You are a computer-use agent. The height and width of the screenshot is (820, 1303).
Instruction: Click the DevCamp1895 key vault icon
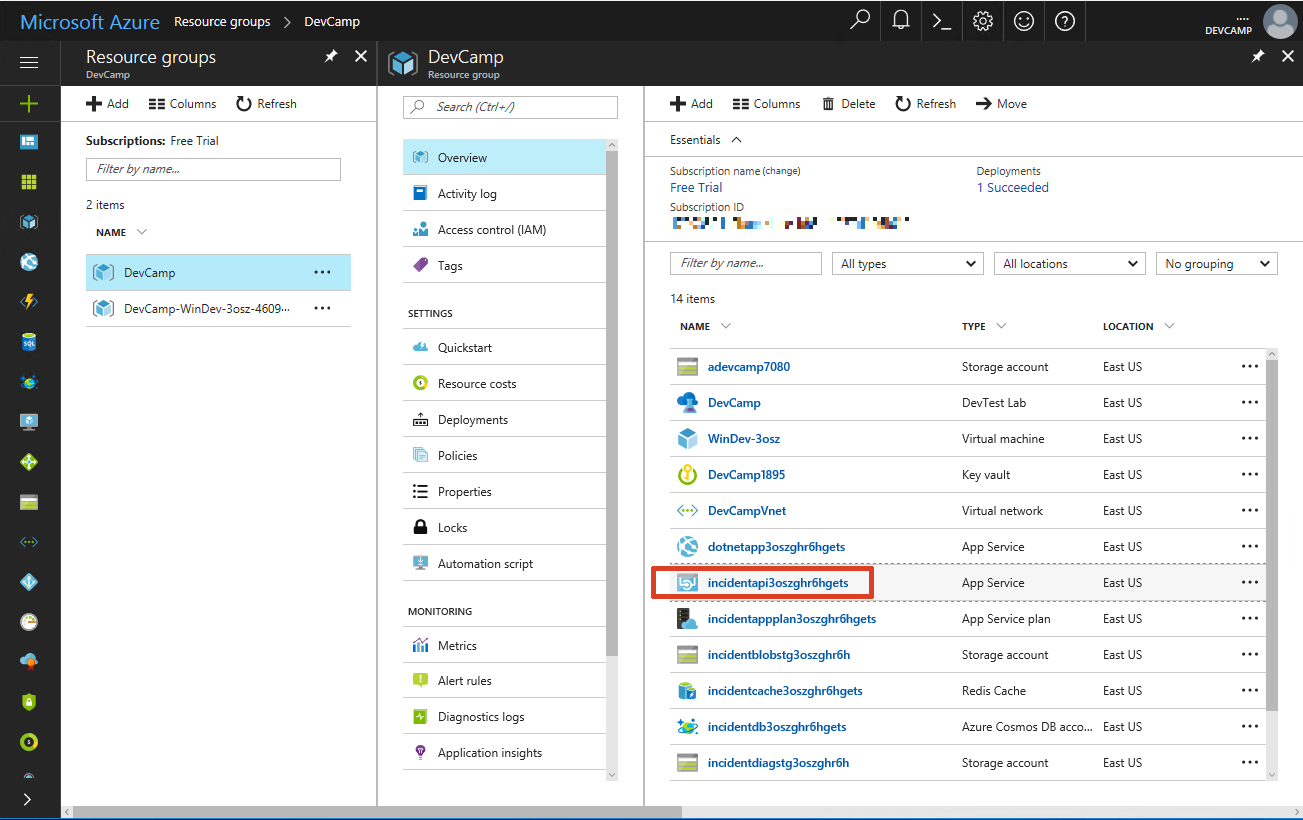coord(687,474)
